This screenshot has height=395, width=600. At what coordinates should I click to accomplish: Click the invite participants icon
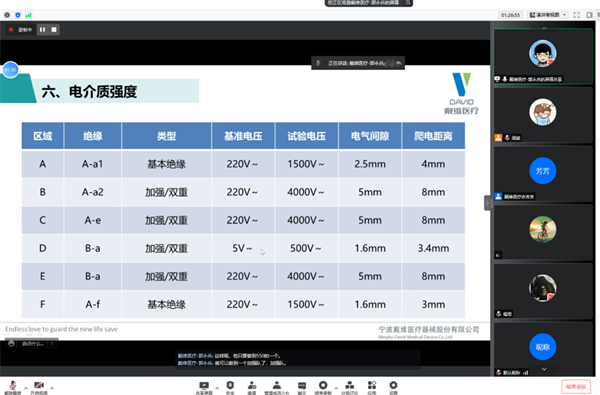tap(252, 387)
